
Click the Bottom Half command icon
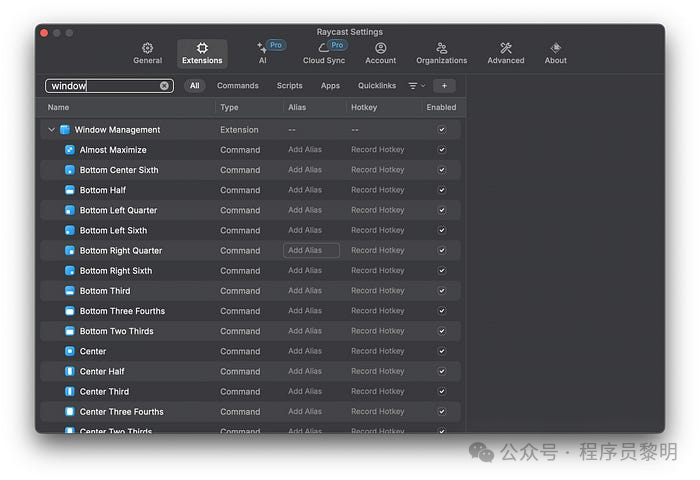(x=70, y=190)
